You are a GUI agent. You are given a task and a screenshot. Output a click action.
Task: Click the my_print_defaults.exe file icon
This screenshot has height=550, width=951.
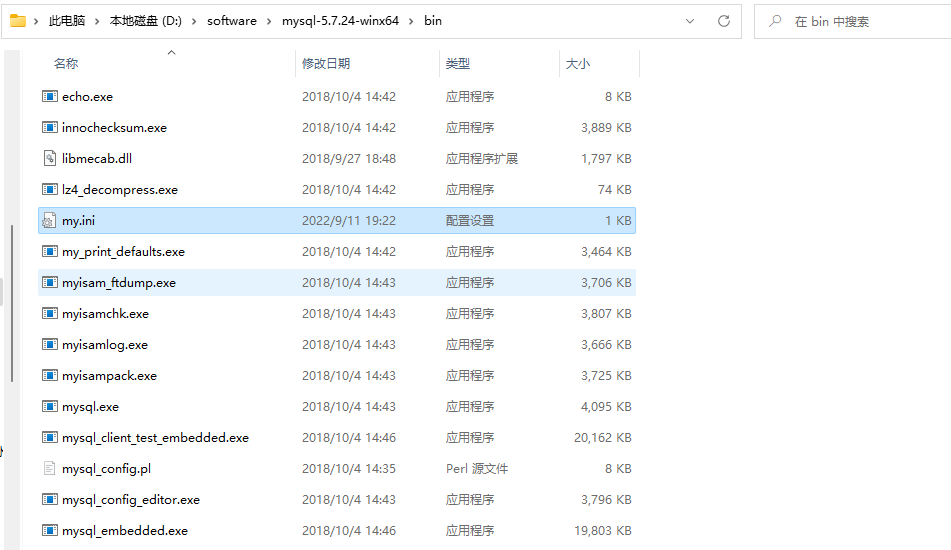(x=50, y=251)
